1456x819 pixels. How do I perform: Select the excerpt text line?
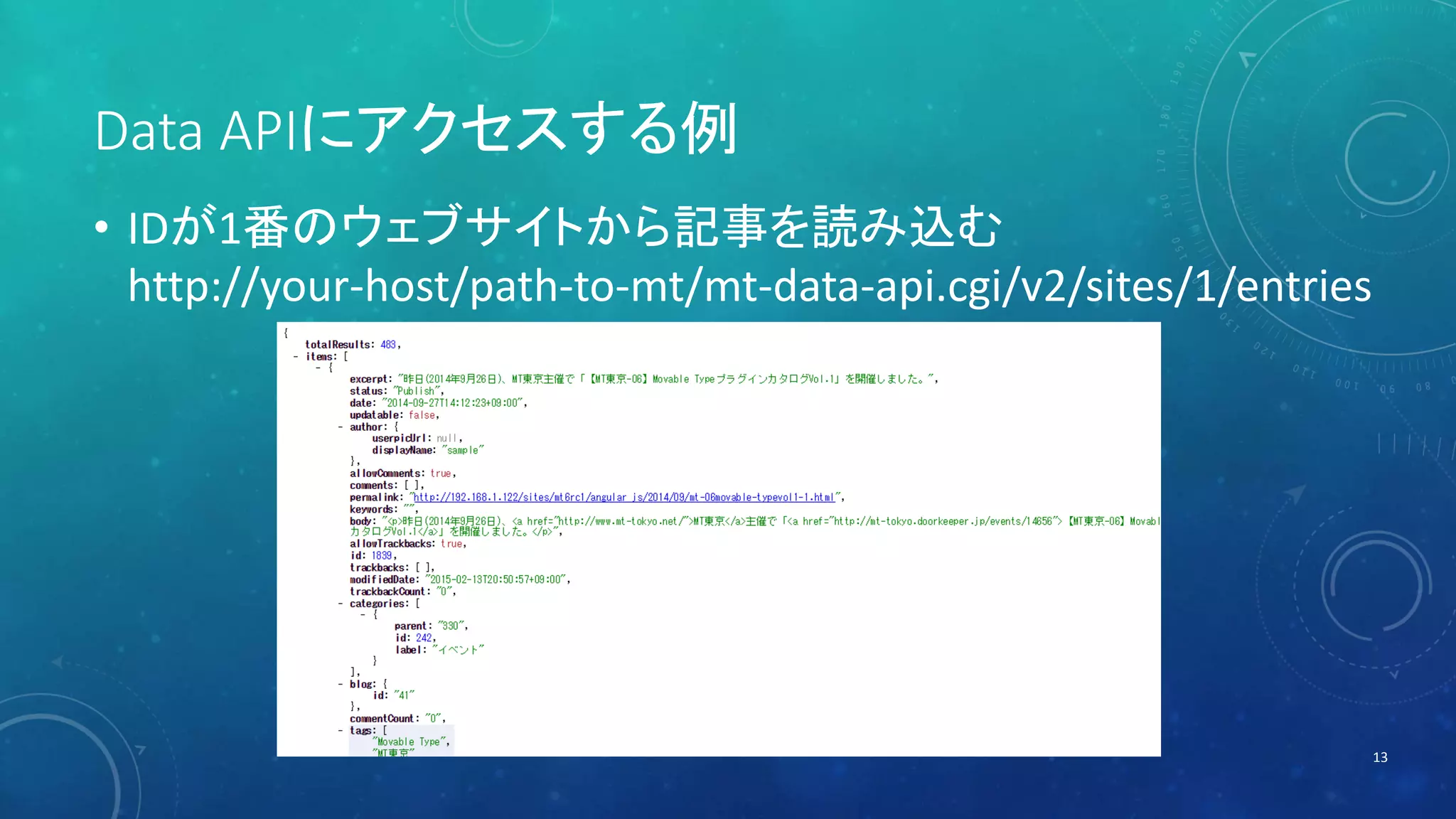[644, 379]
